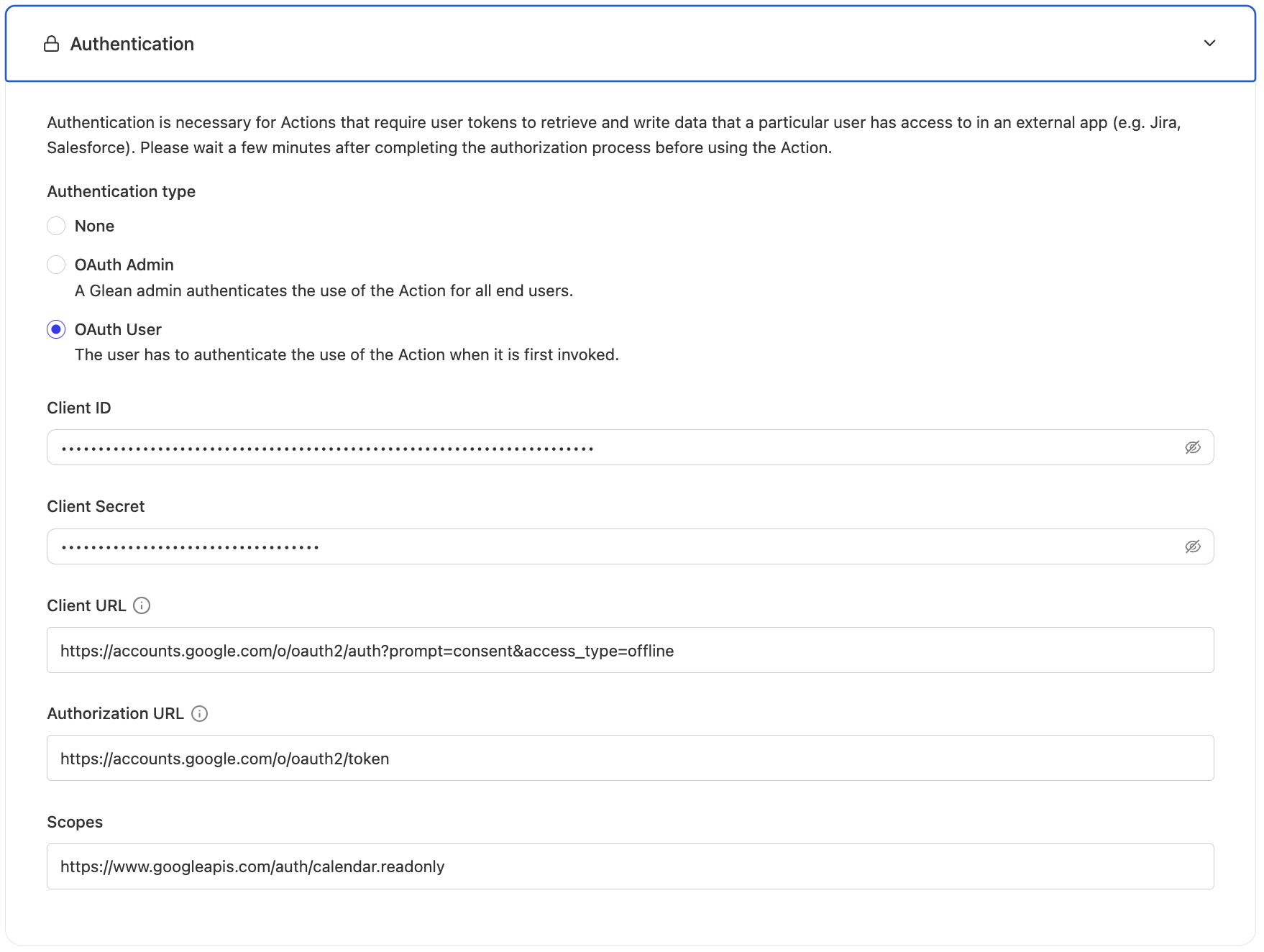Select OAuth User authentication type

56,329
